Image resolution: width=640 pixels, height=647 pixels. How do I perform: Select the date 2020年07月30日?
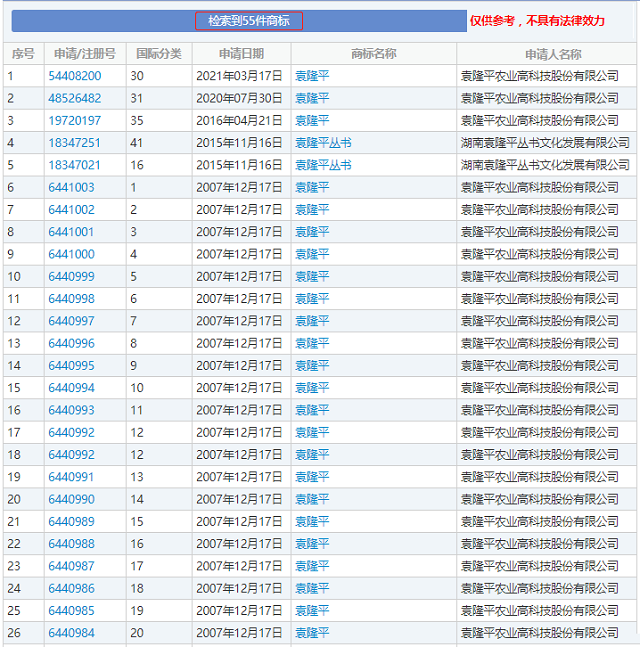[239, 98]
